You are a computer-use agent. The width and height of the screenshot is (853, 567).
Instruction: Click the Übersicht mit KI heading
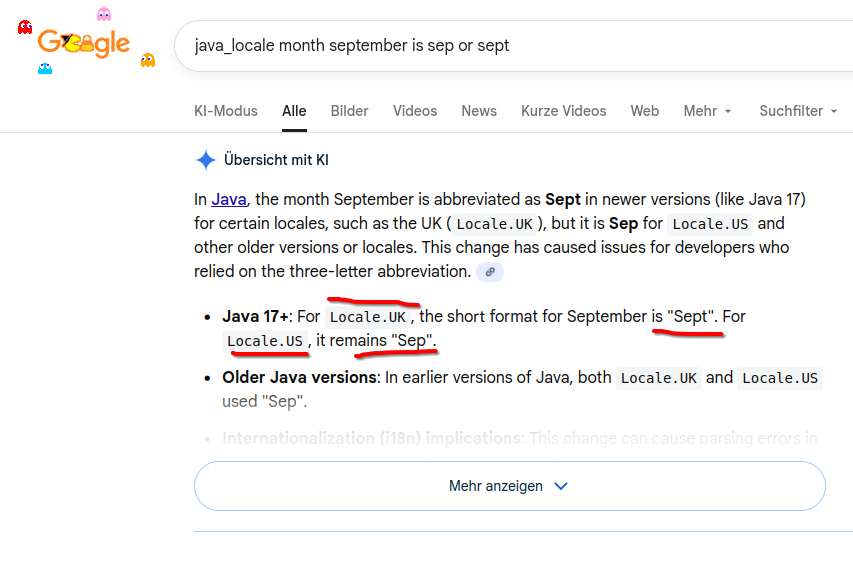[x=276, y=160]
